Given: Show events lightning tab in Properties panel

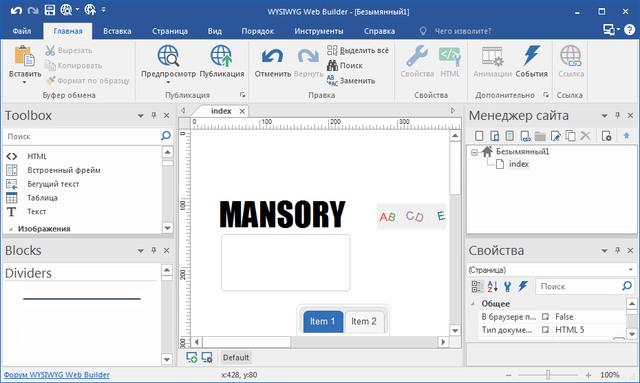Looking at the screenshot, I should point(523,286).
